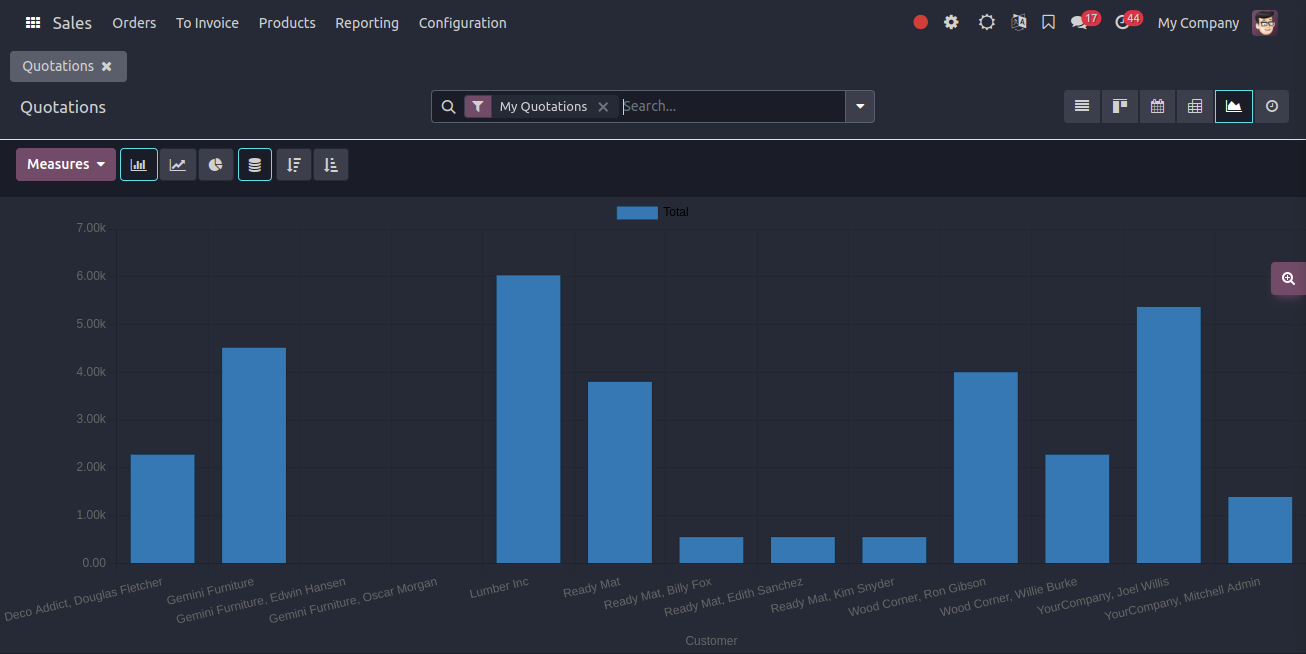Close the Quotations tab

[x=107, y=66]
